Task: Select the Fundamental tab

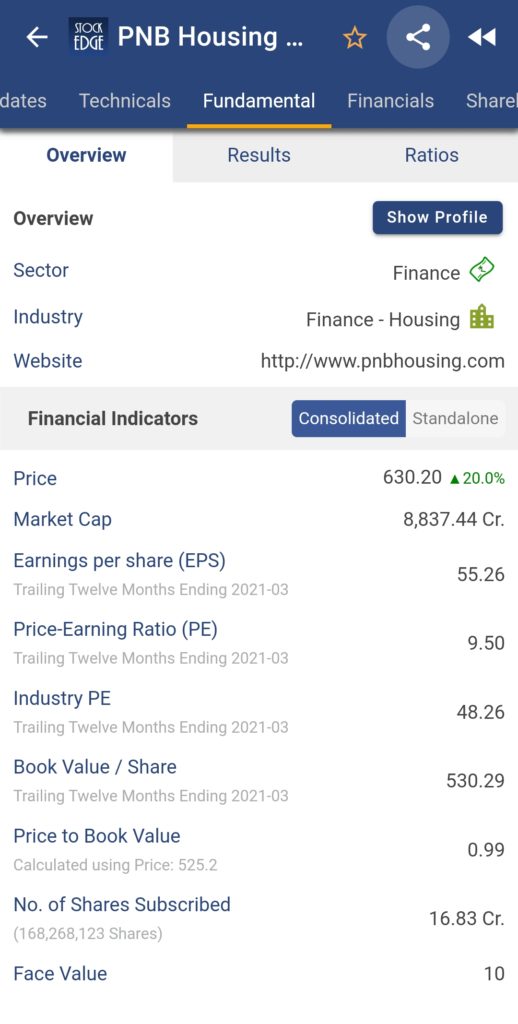Action: point(259,101)
